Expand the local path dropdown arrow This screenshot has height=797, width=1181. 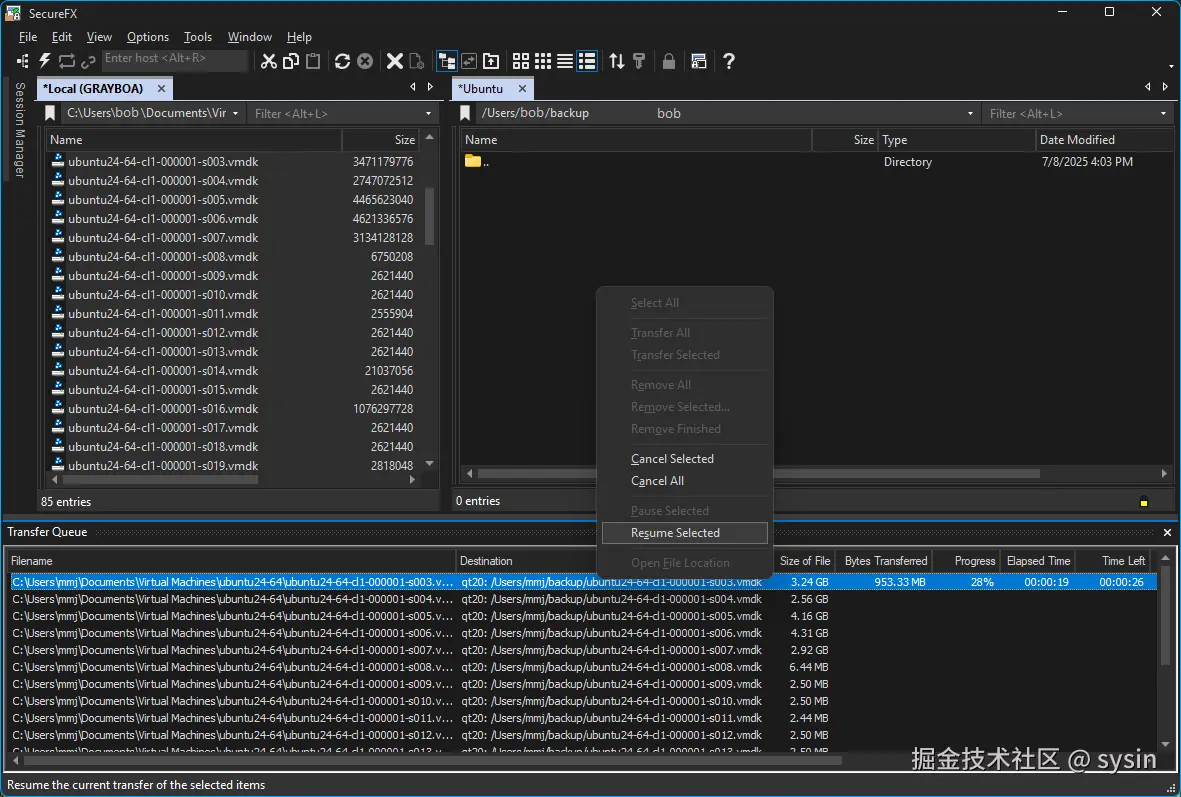(x=235, y=114)
